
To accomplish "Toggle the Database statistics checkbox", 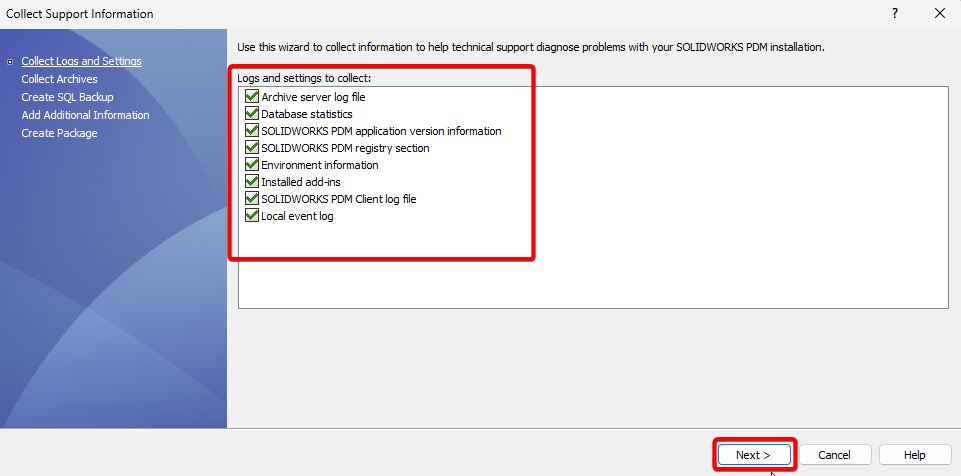I will pyautogui.click(x=251, y=114).
